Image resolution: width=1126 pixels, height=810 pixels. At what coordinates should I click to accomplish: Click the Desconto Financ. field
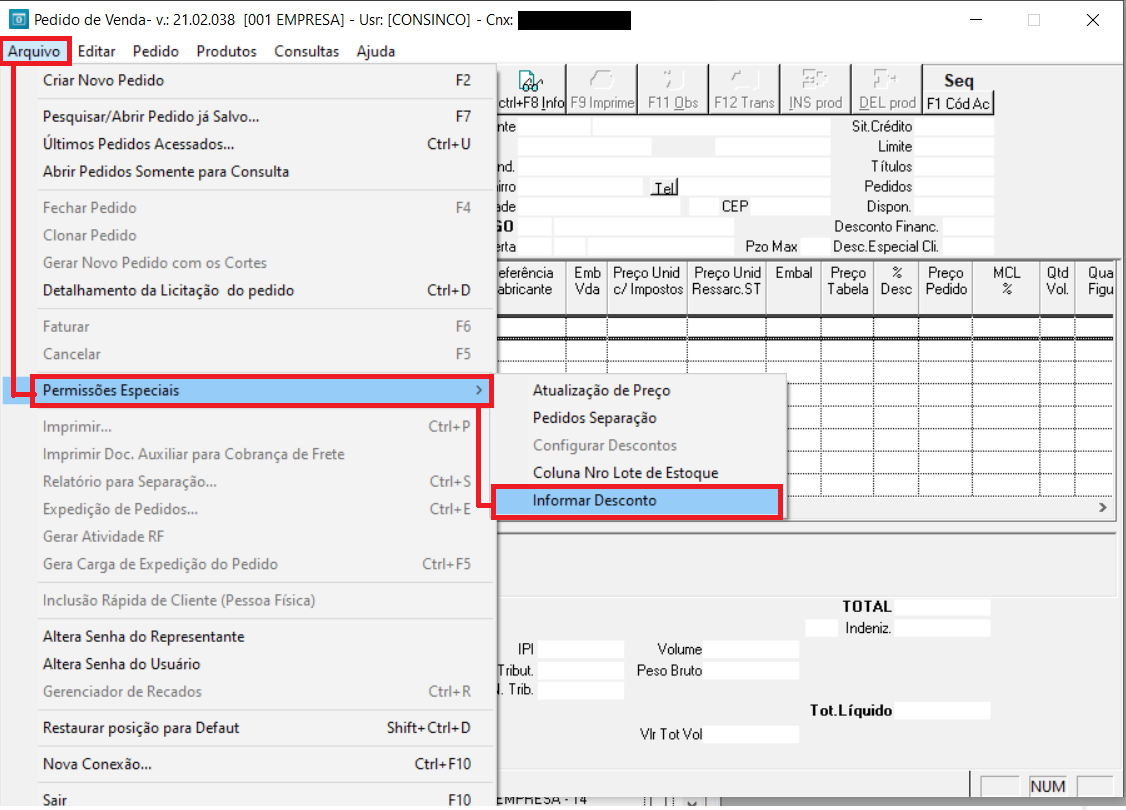click(967, 227)
